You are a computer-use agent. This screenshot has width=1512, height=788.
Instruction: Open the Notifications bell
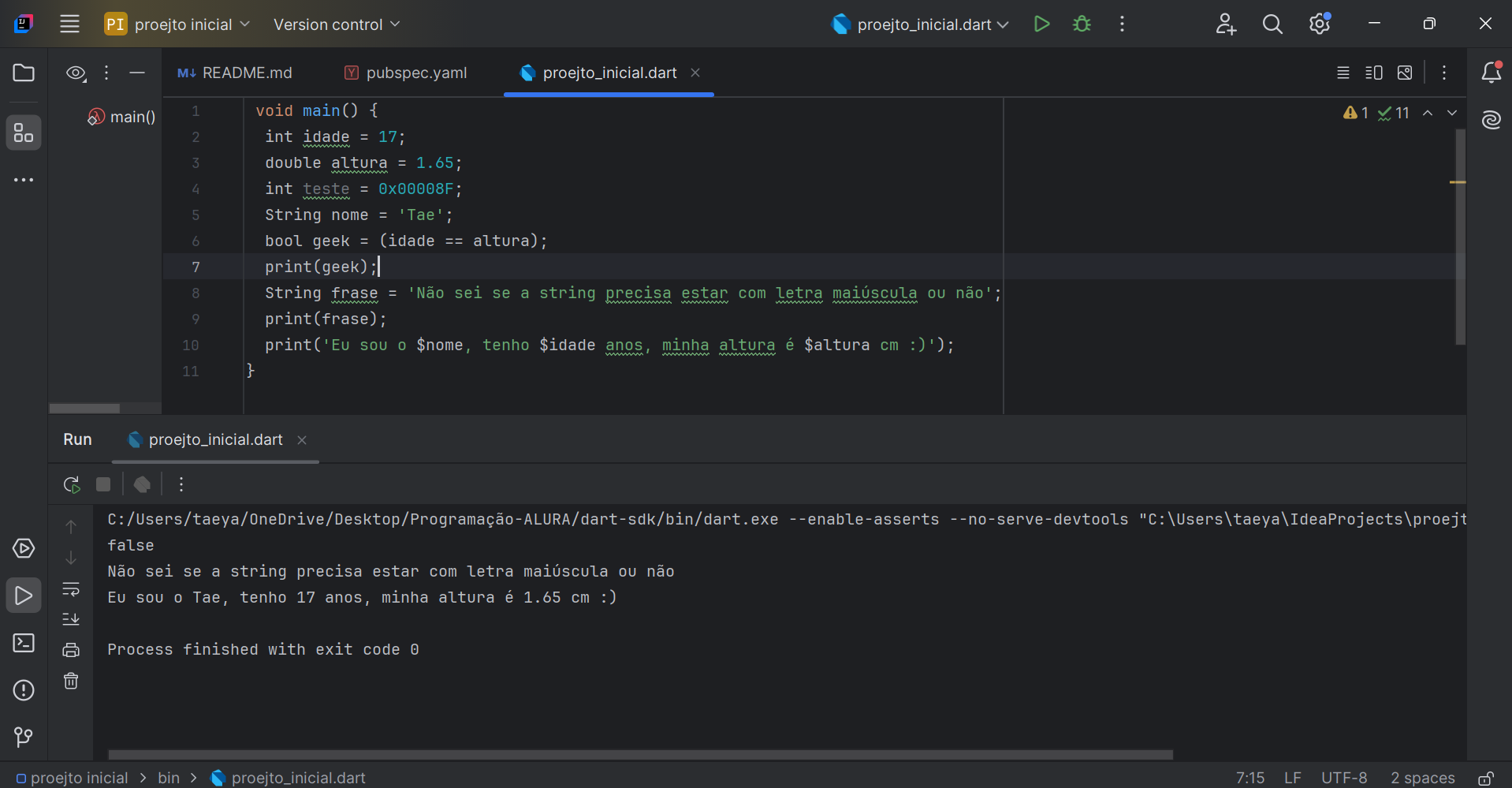coord(1491,73)
